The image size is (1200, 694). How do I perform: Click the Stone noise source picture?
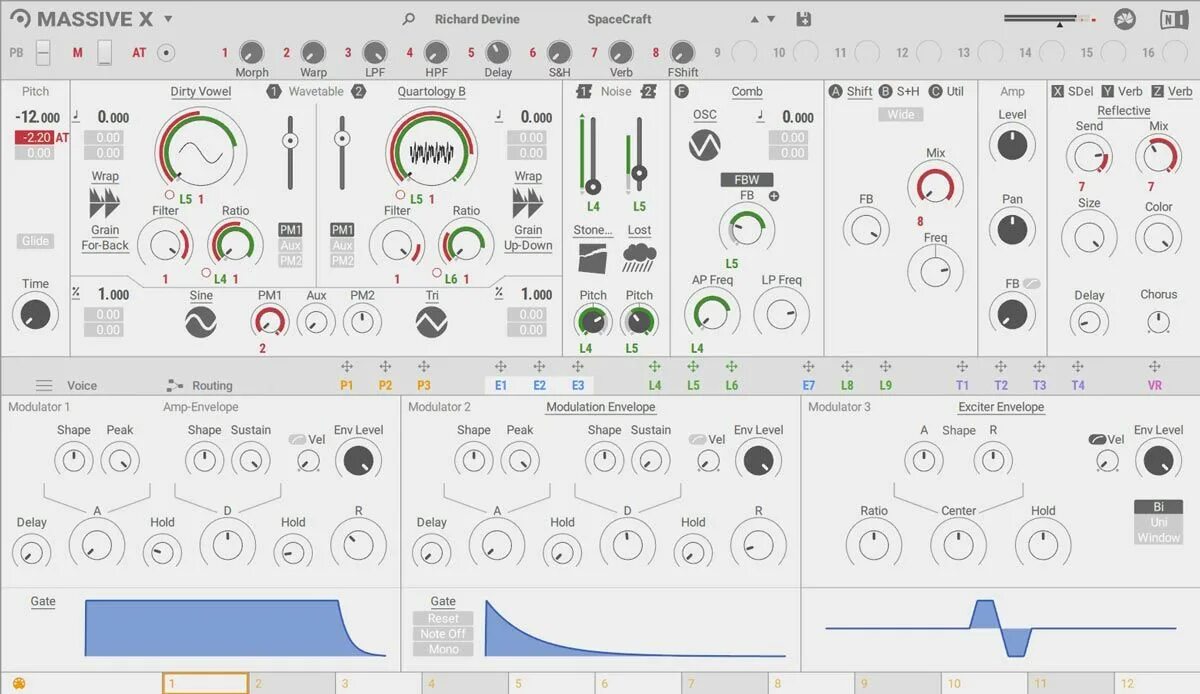click(x=593, y=258)
